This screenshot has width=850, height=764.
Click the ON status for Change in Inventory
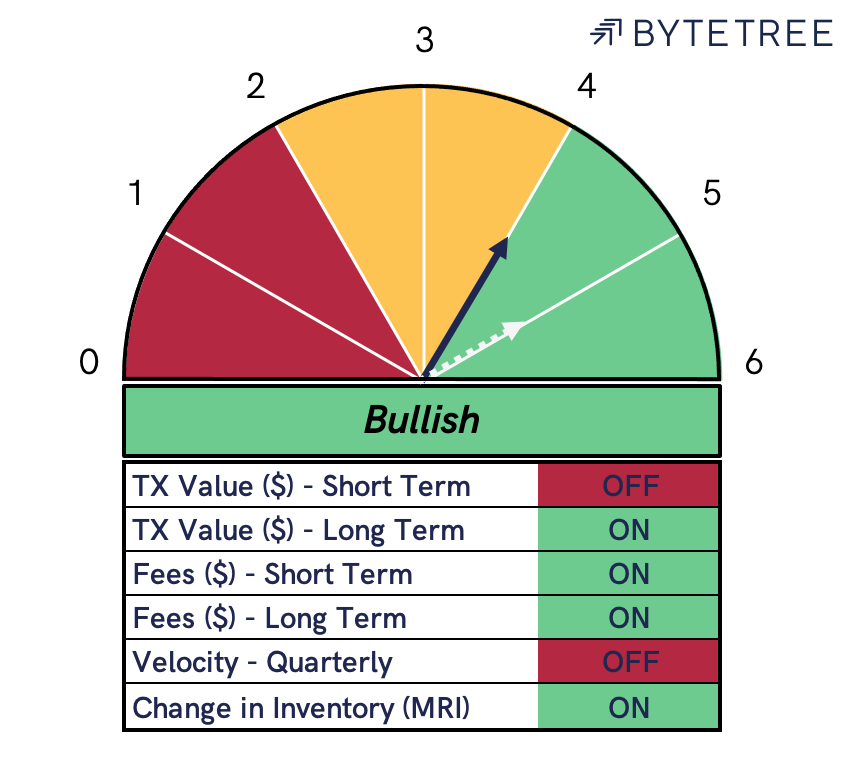coord(629,707)
